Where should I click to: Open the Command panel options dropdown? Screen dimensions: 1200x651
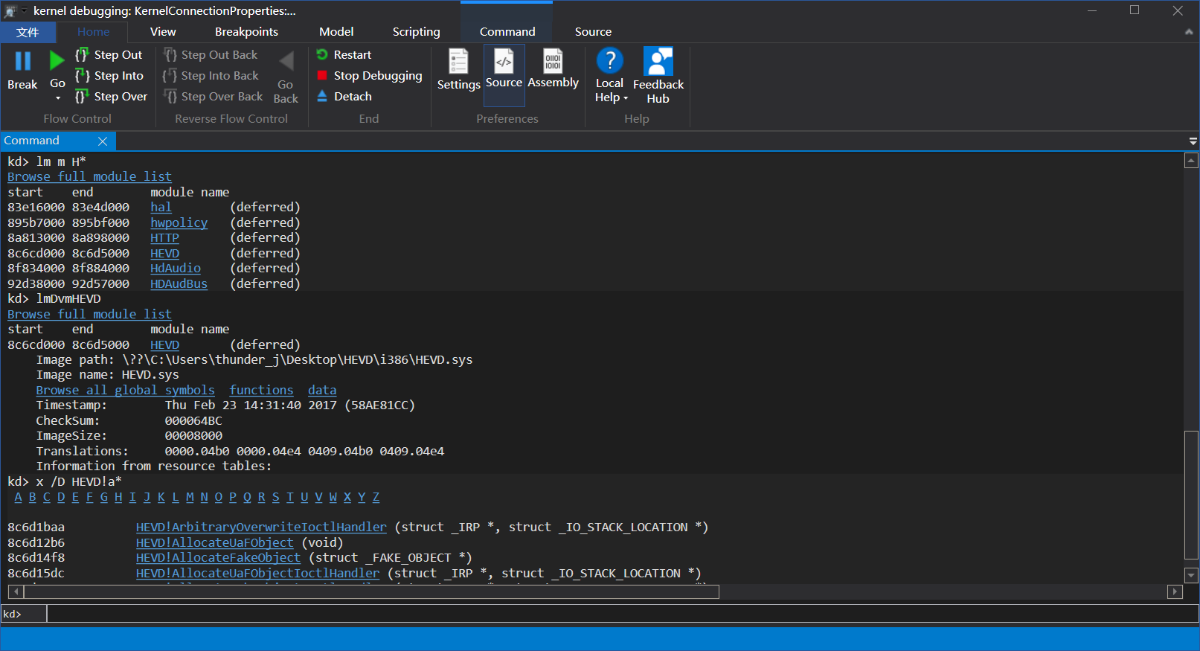[x=1192, y=141]
